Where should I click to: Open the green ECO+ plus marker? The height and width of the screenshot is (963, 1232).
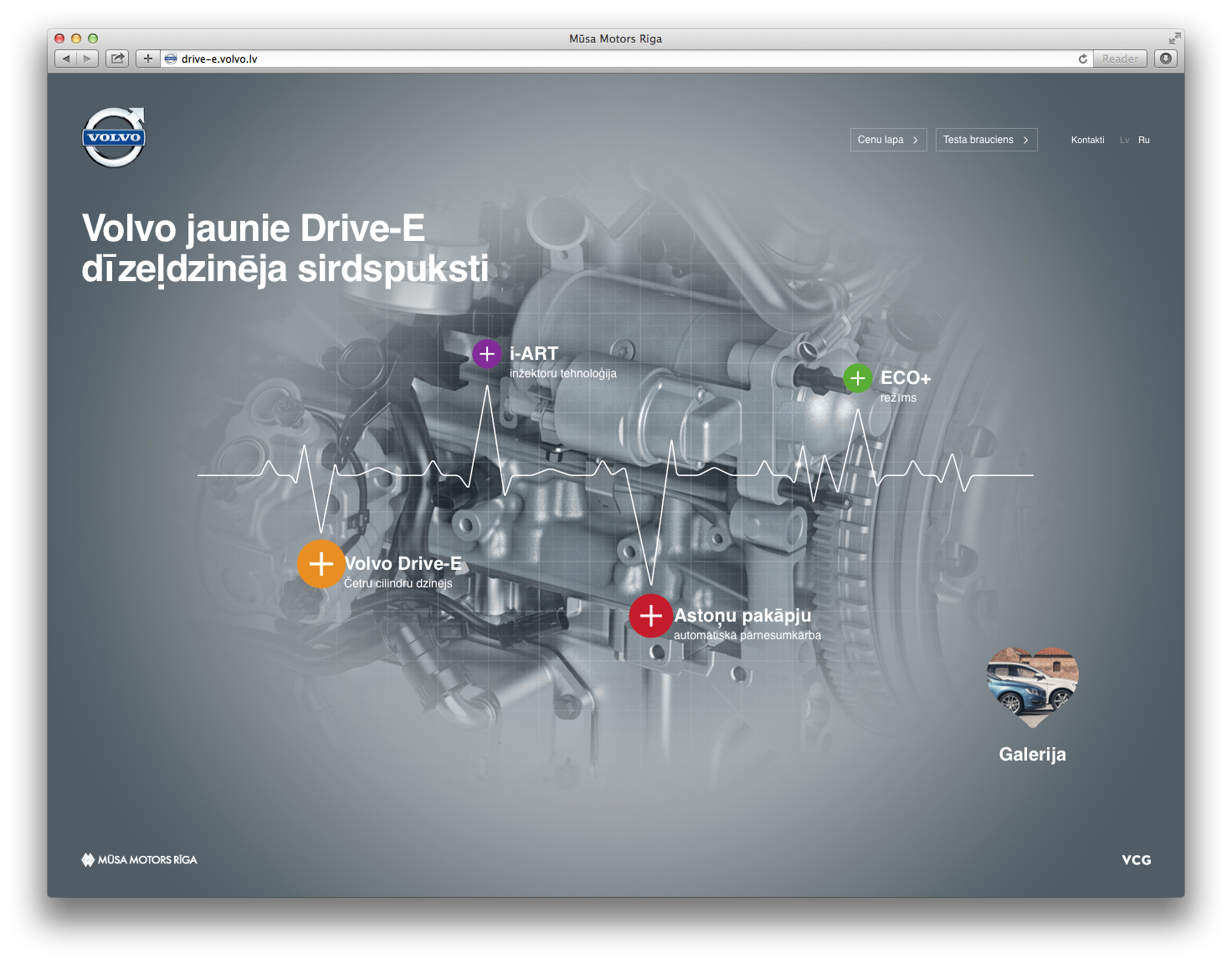coord(858,378)
